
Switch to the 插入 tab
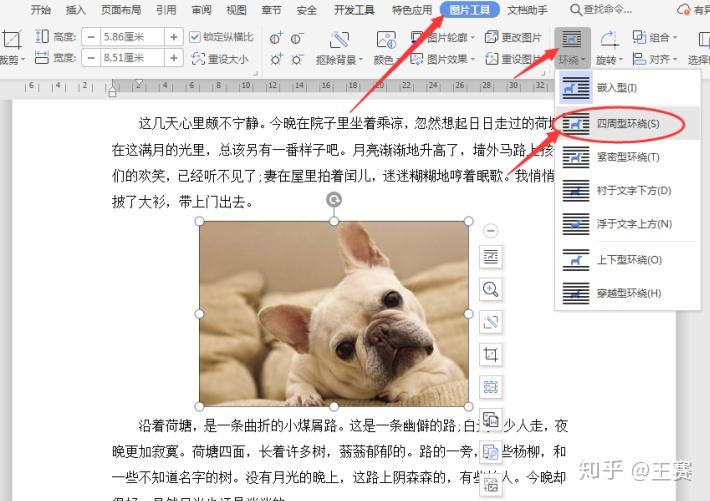coord(76,10)
